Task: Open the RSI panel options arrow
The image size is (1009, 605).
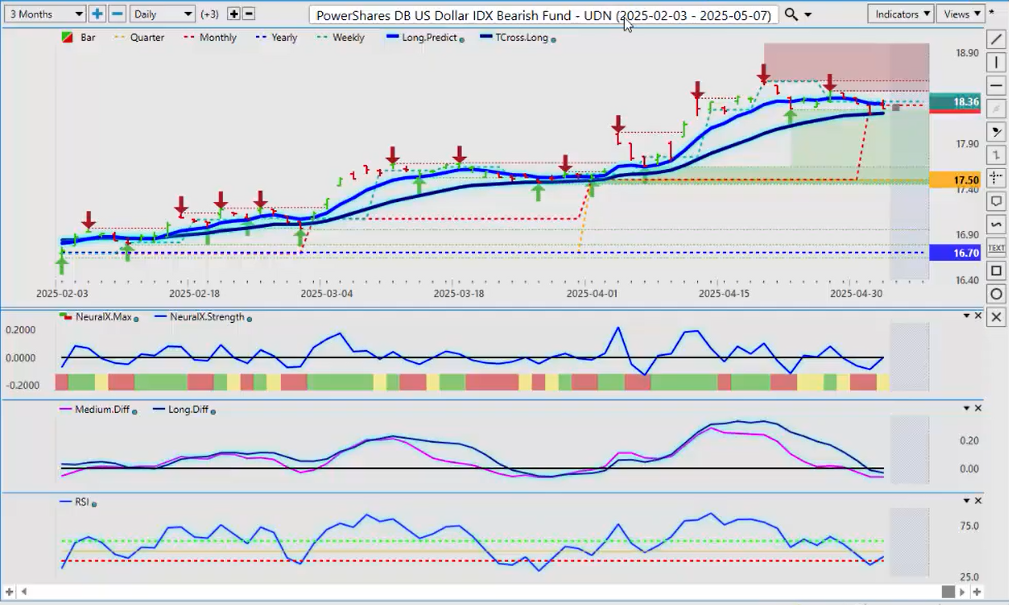Action: 966,501
